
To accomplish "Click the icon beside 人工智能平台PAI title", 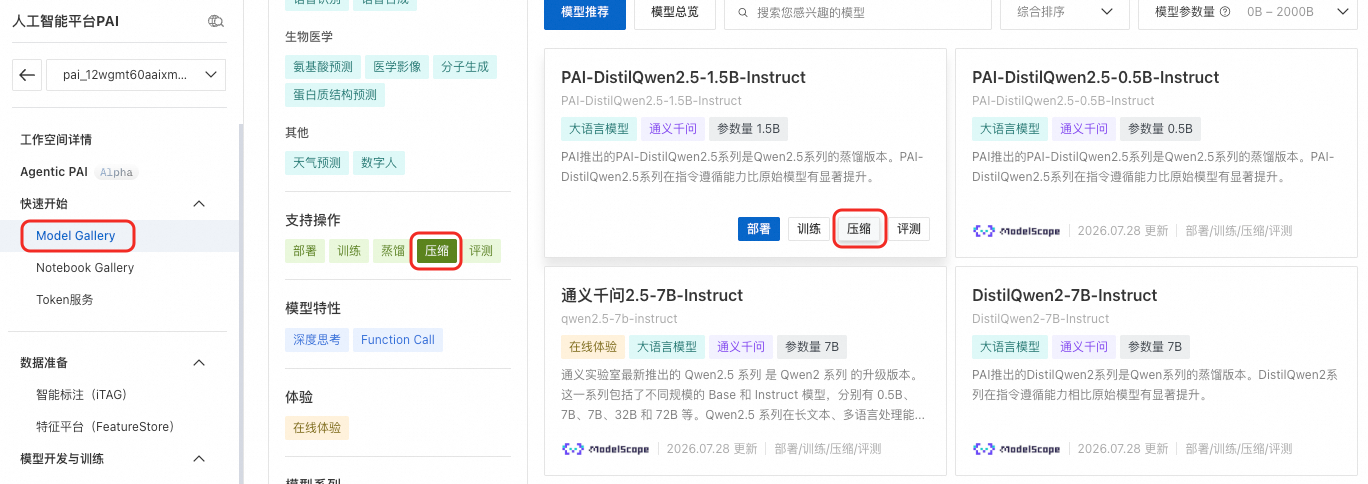I will point(216,21).
